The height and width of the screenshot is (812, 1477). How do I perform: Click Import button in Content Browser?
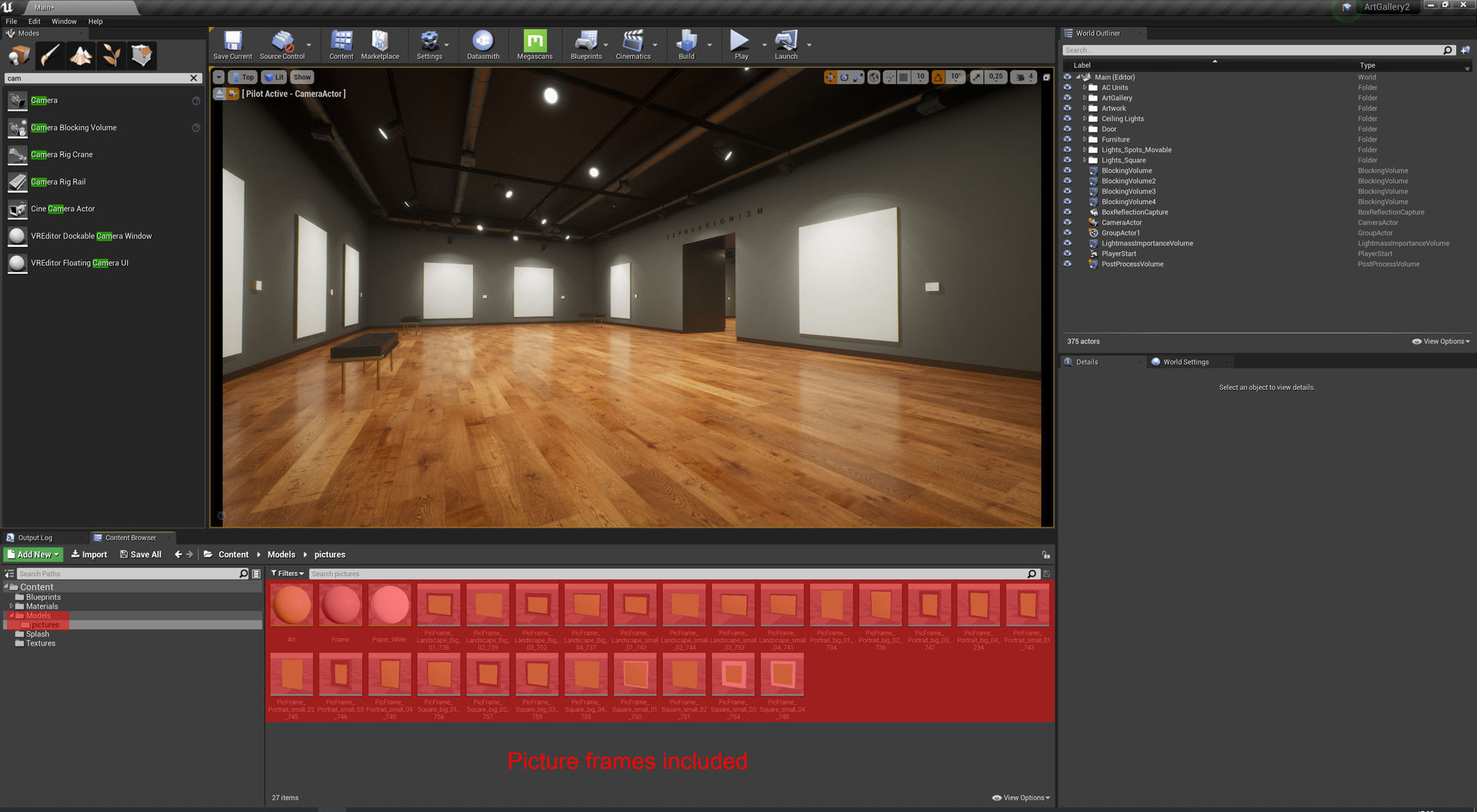point(89,554)
